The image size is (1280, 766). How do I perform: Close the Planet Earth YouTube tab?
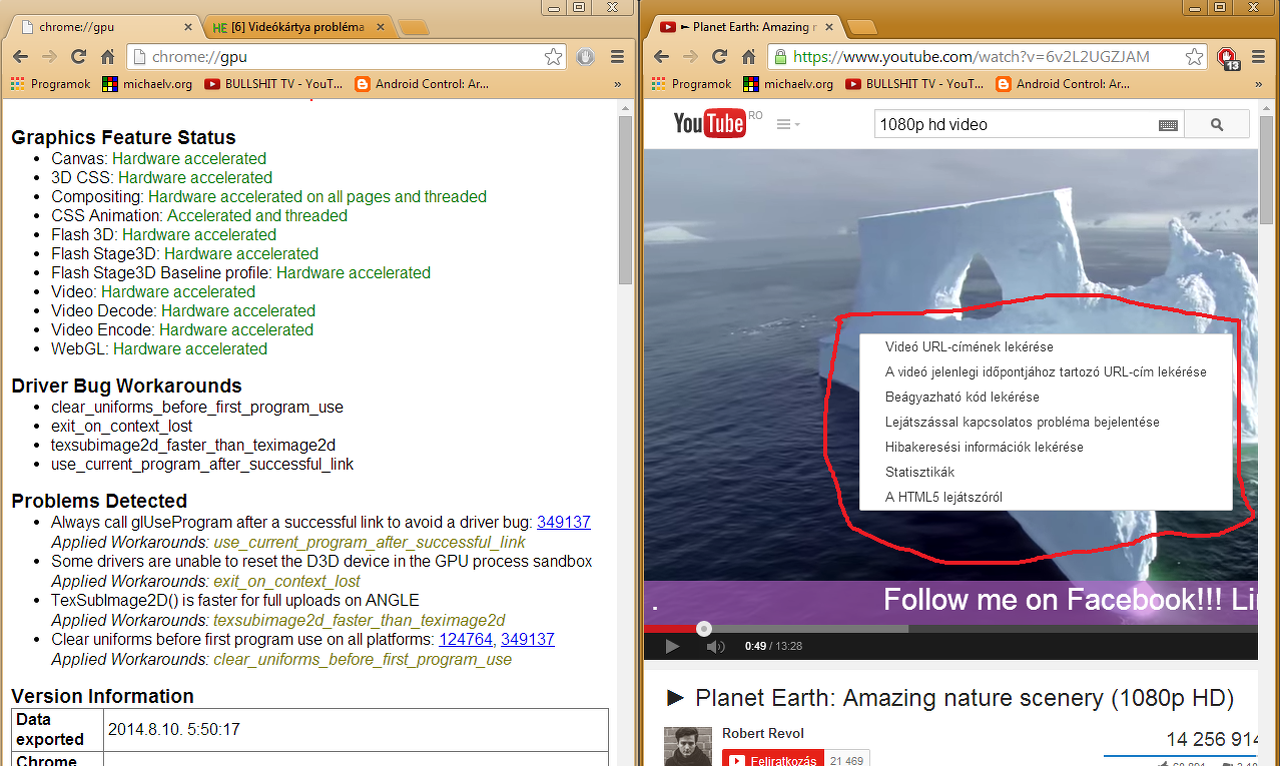[x=828, y=27]
